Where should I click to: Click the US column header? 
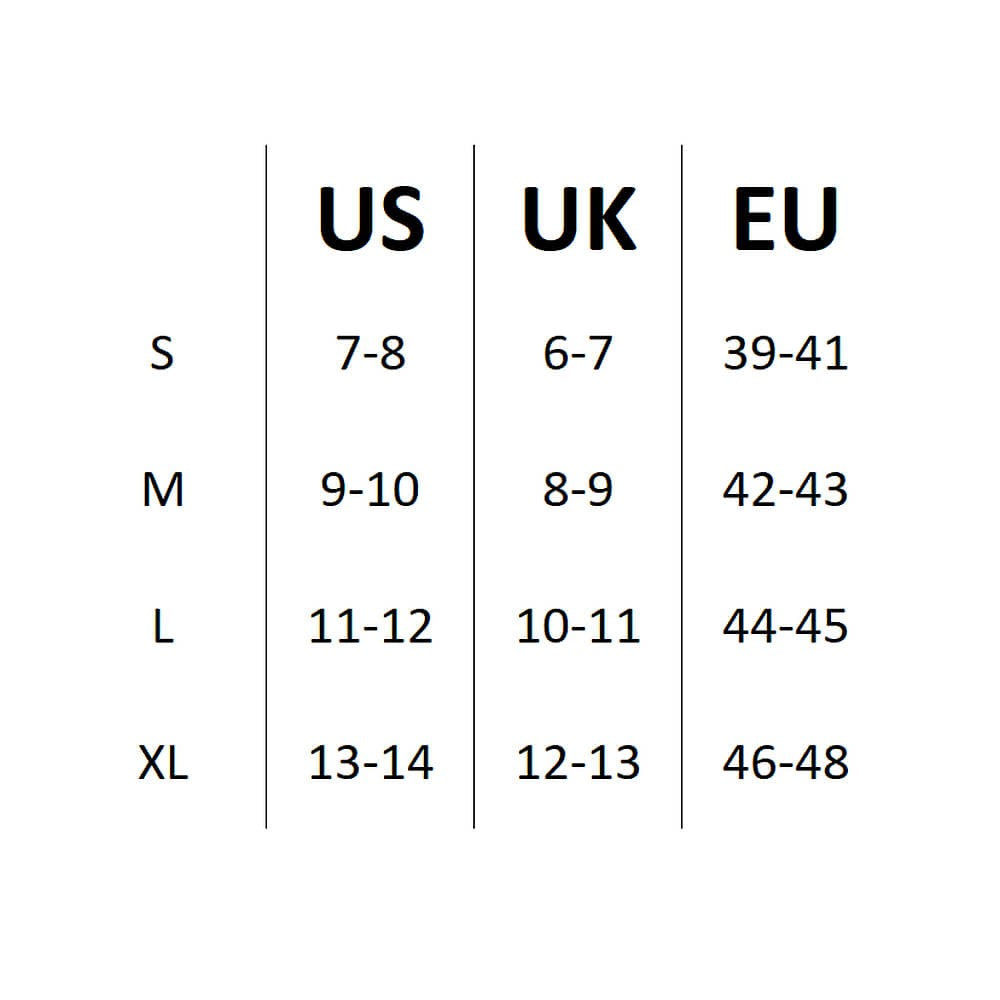point(371,219)
